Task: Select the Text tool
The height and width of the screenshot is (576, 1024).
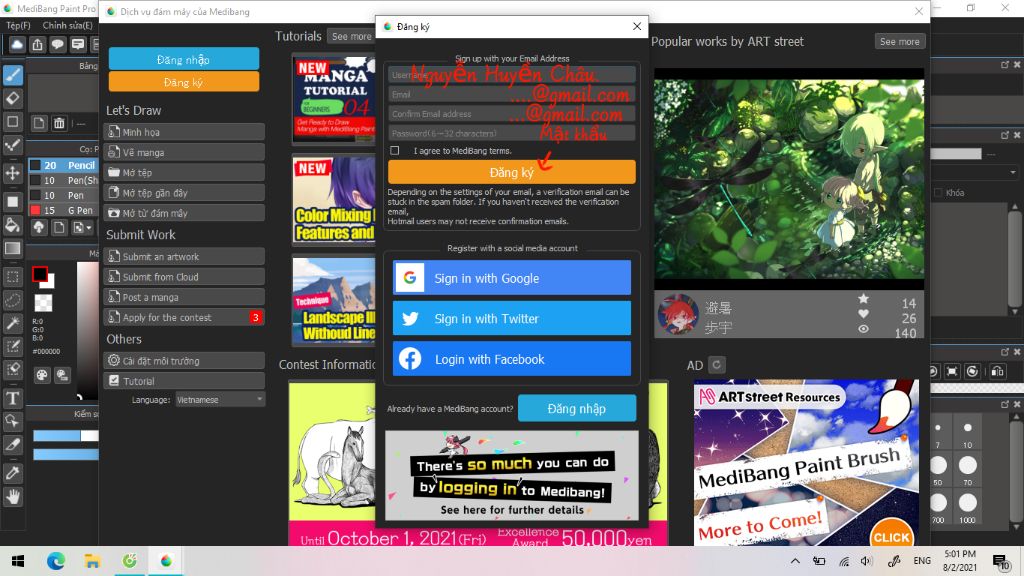Action: [x=12, y=398]
